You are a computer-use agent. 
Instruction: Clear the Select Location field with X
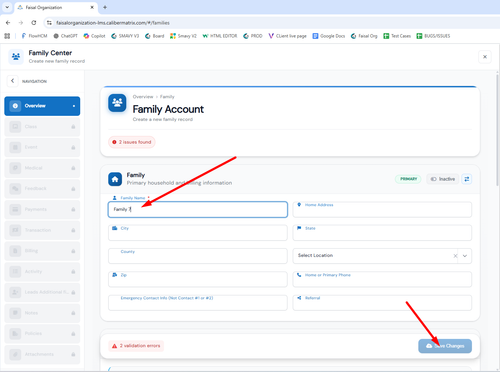455,256
